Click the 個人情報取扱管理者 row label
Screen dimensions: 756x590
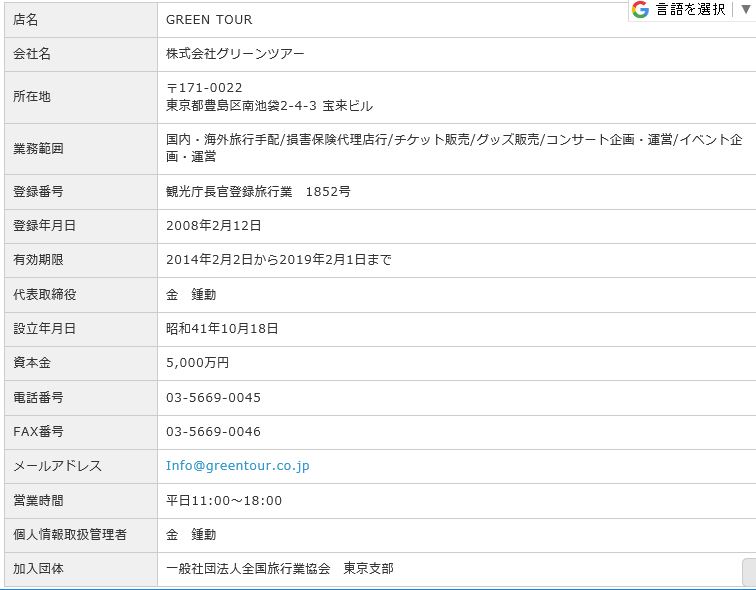coord(70,535)
